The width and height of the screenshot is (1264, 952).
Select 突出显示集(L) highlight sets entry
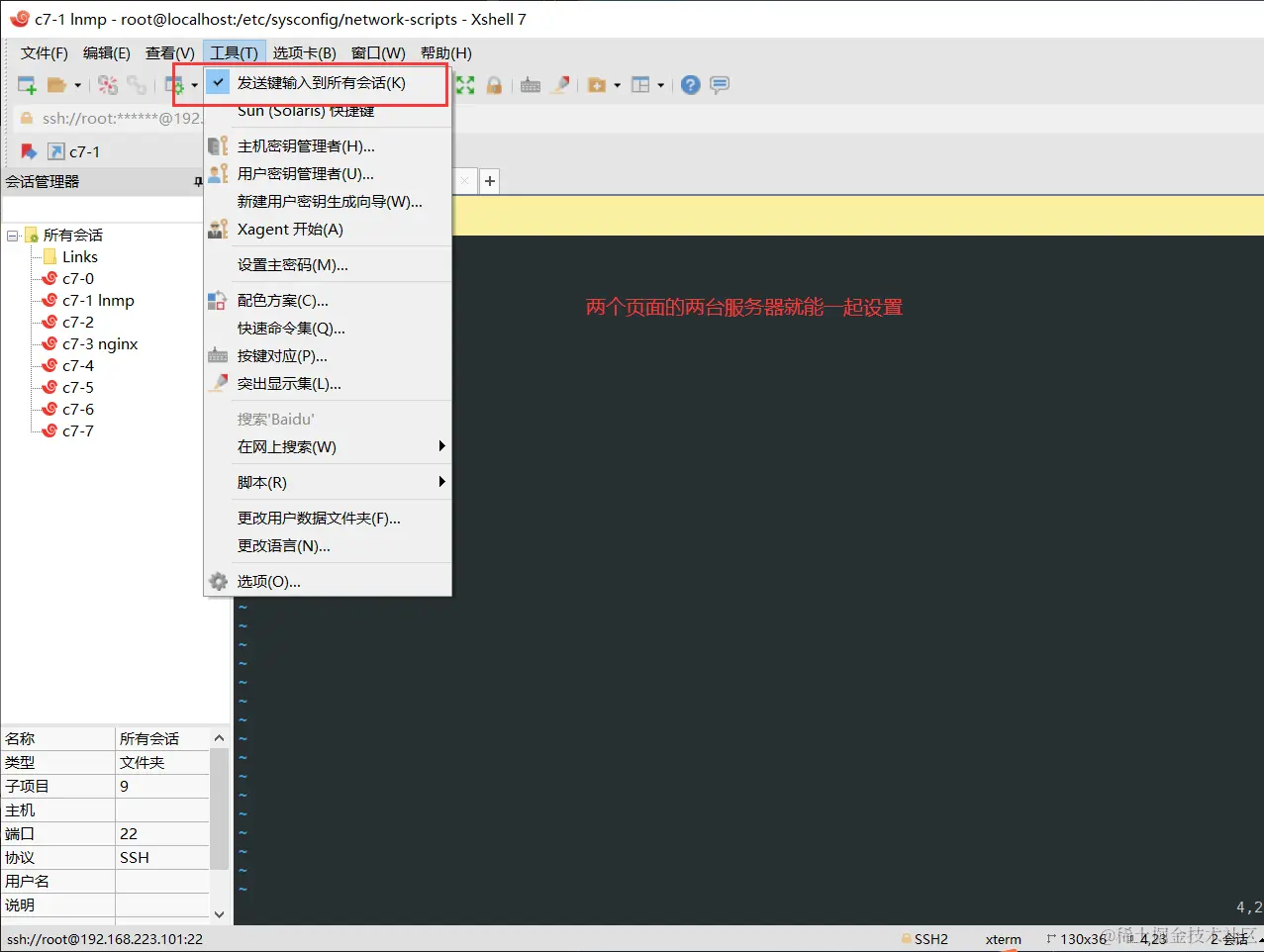[328, 384]
